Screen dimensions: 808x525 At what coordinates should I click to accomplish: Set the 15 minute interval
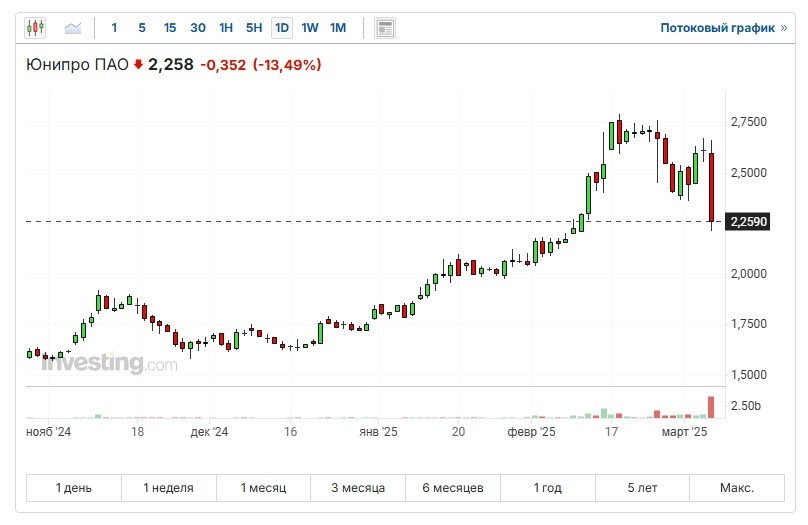pos(170,28)
